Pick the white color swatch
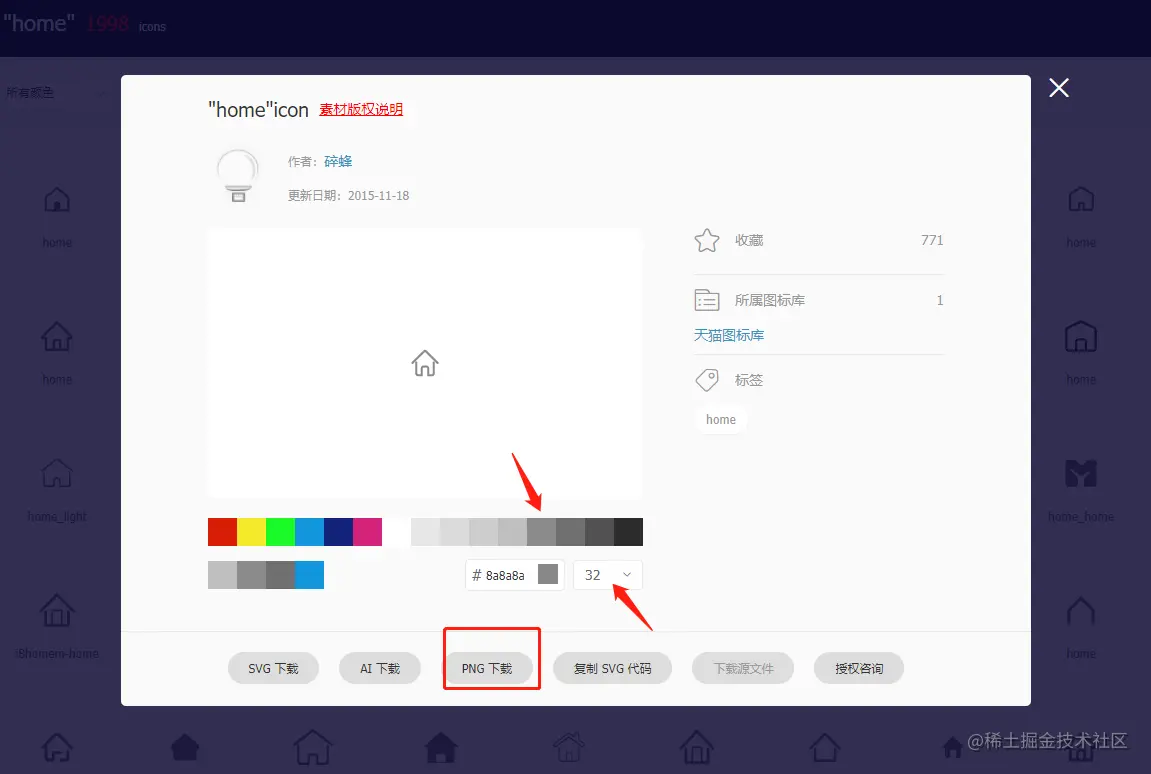This screenshot has width=1151, height=774. [x=396, y=532]
